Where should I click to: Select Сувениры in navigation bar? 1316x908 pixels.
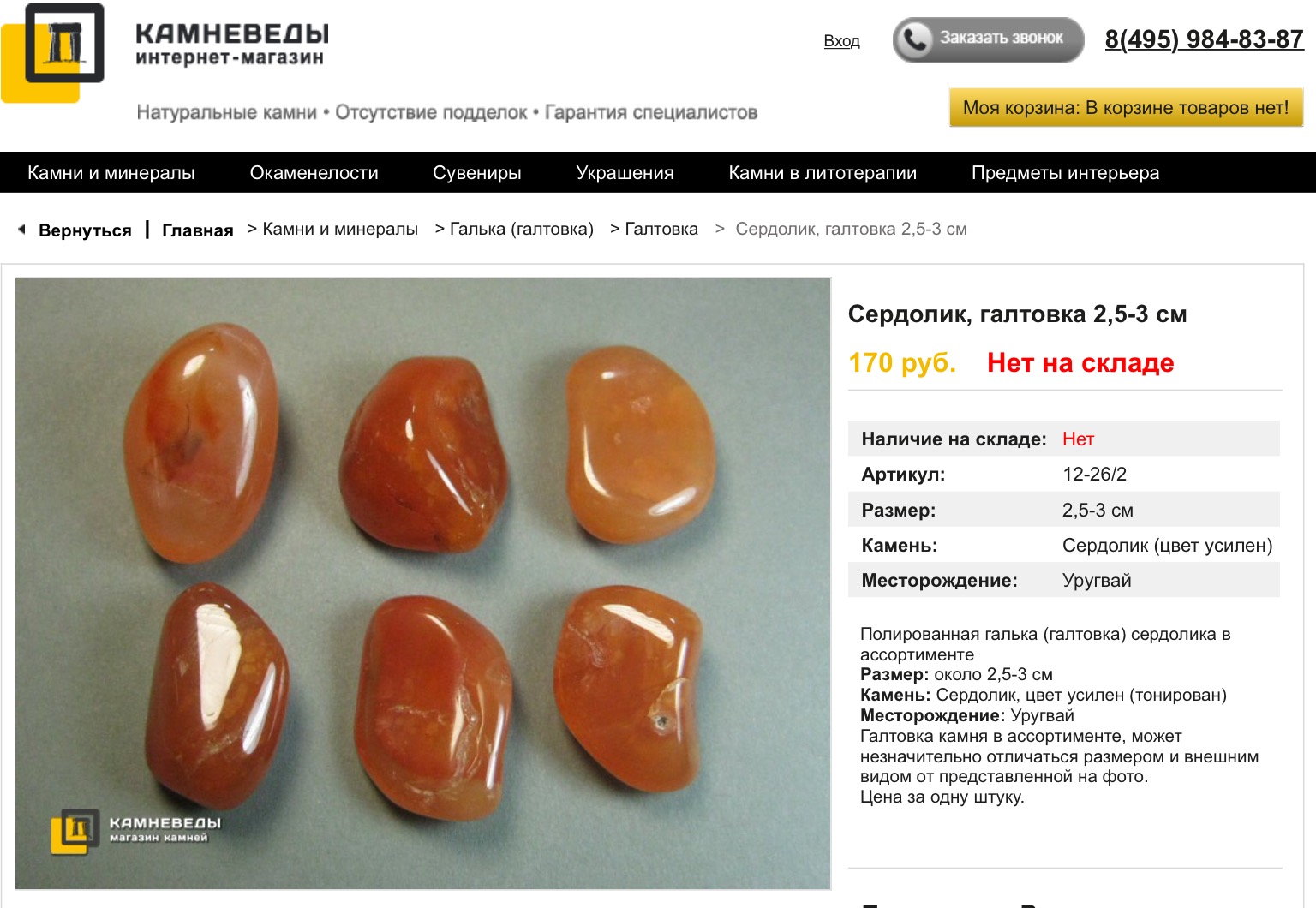pos(477,173)
